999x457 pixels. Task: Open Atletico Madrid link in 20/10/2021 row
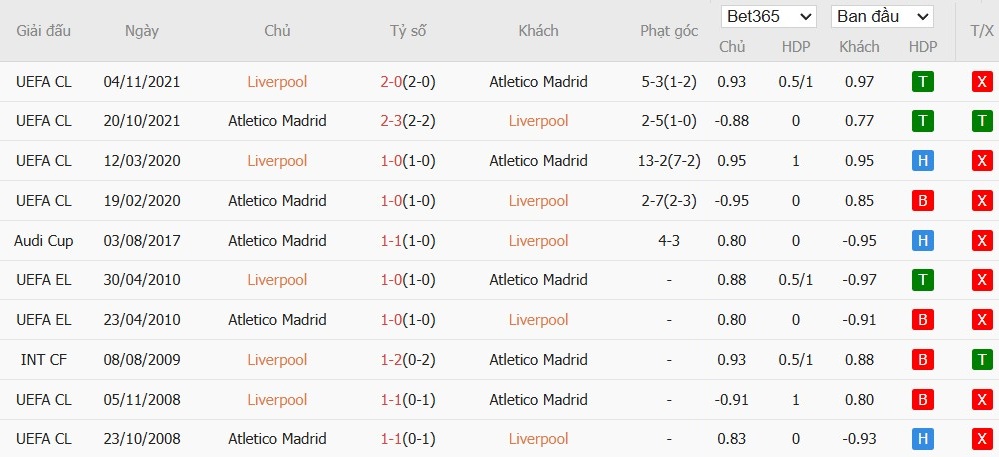(x=277, y=121)
